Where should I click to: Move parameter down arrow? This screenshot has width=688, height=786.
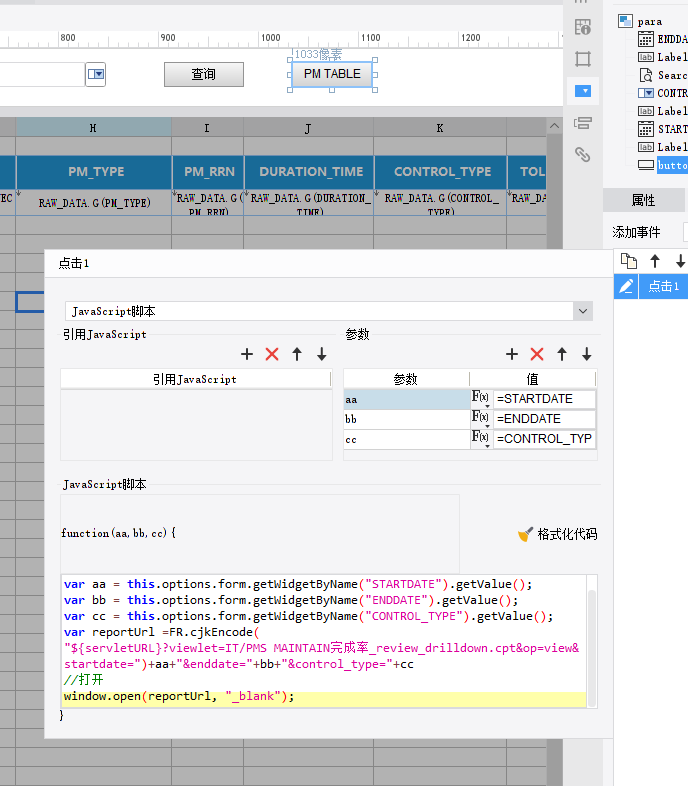click(586, 354)
